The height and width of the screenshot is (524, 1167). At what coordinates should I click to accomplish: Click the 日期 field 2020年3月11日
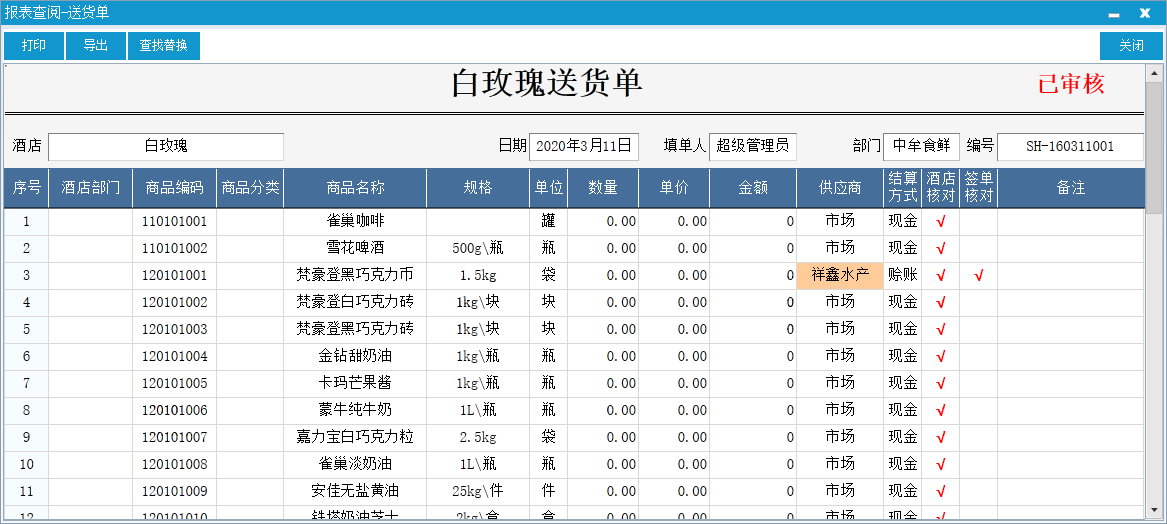coord(584,147)
